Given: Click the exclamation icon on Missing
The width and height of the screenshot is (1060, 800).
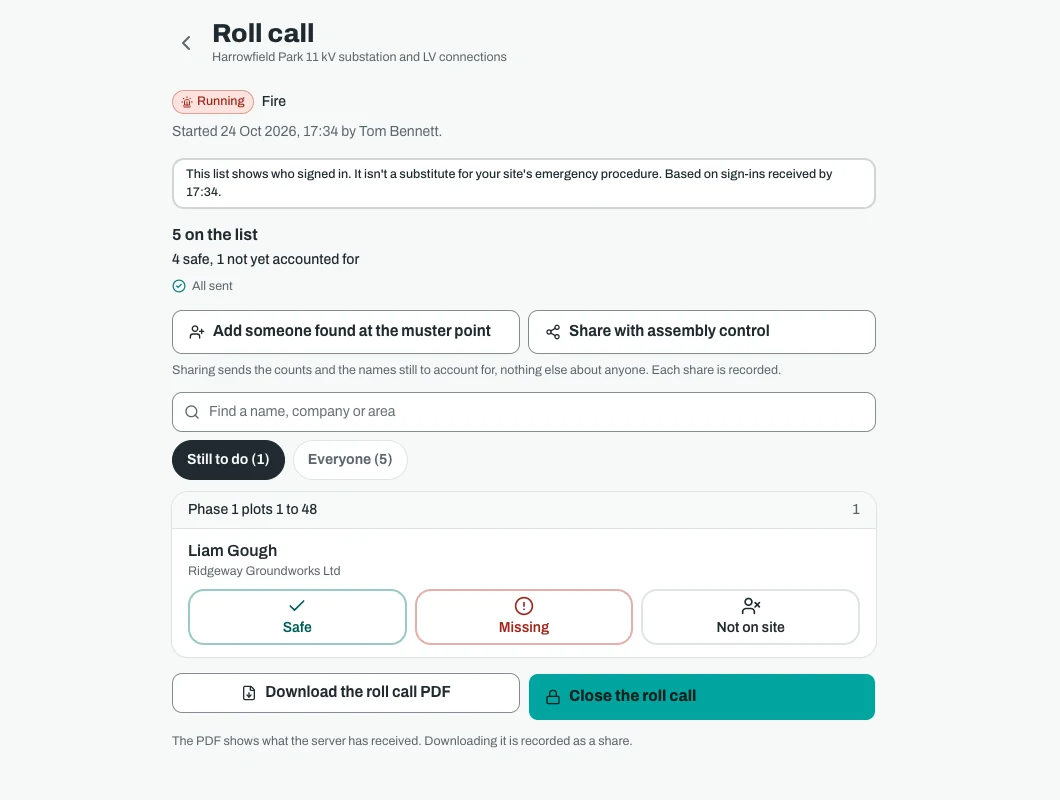Looking at the screenshot, I should (x=524, y=606).
